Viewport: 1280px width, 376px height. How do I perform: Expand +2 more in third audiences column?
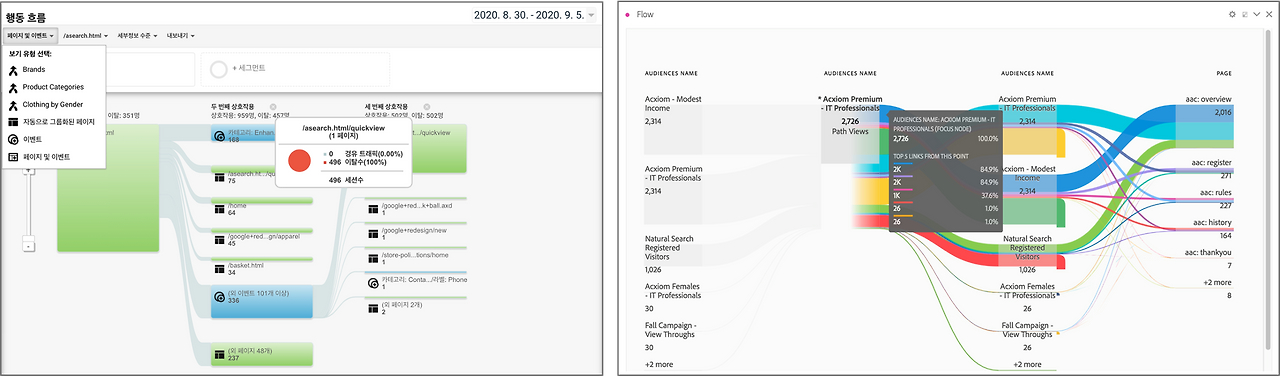point(1027,364)
